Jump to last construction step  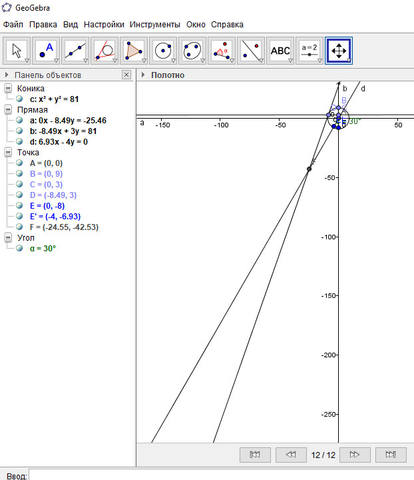[391, 455]
